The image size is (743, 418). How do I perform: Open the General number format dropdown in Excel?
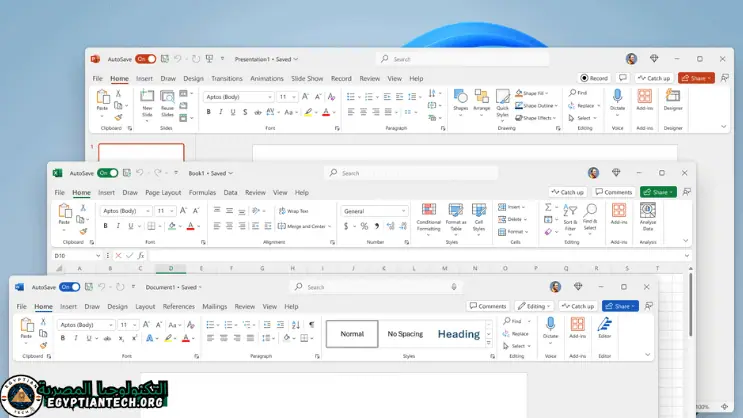403,211
